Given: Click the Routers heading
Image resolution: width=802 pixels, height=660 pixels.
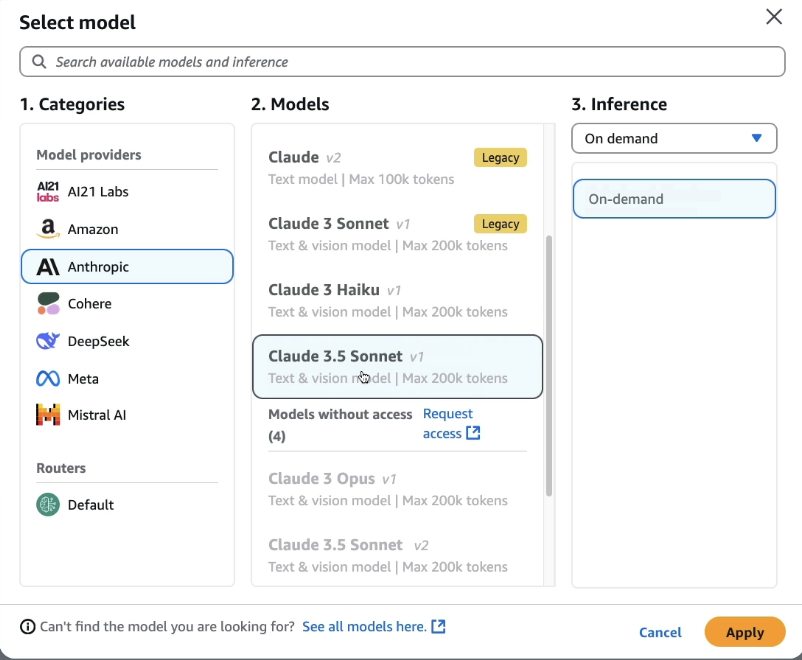Looking at the screenshot, I should [61, 468].
